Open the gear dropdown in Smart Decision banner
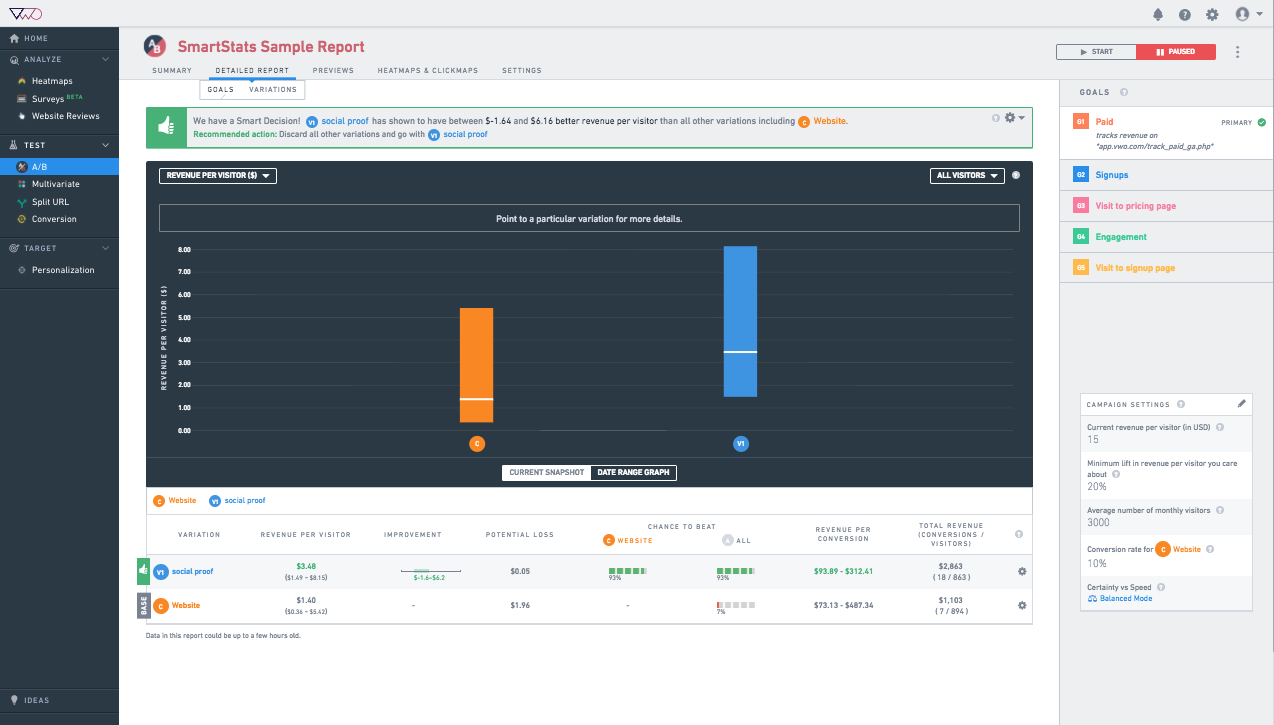 click(x=1014, y=118)
